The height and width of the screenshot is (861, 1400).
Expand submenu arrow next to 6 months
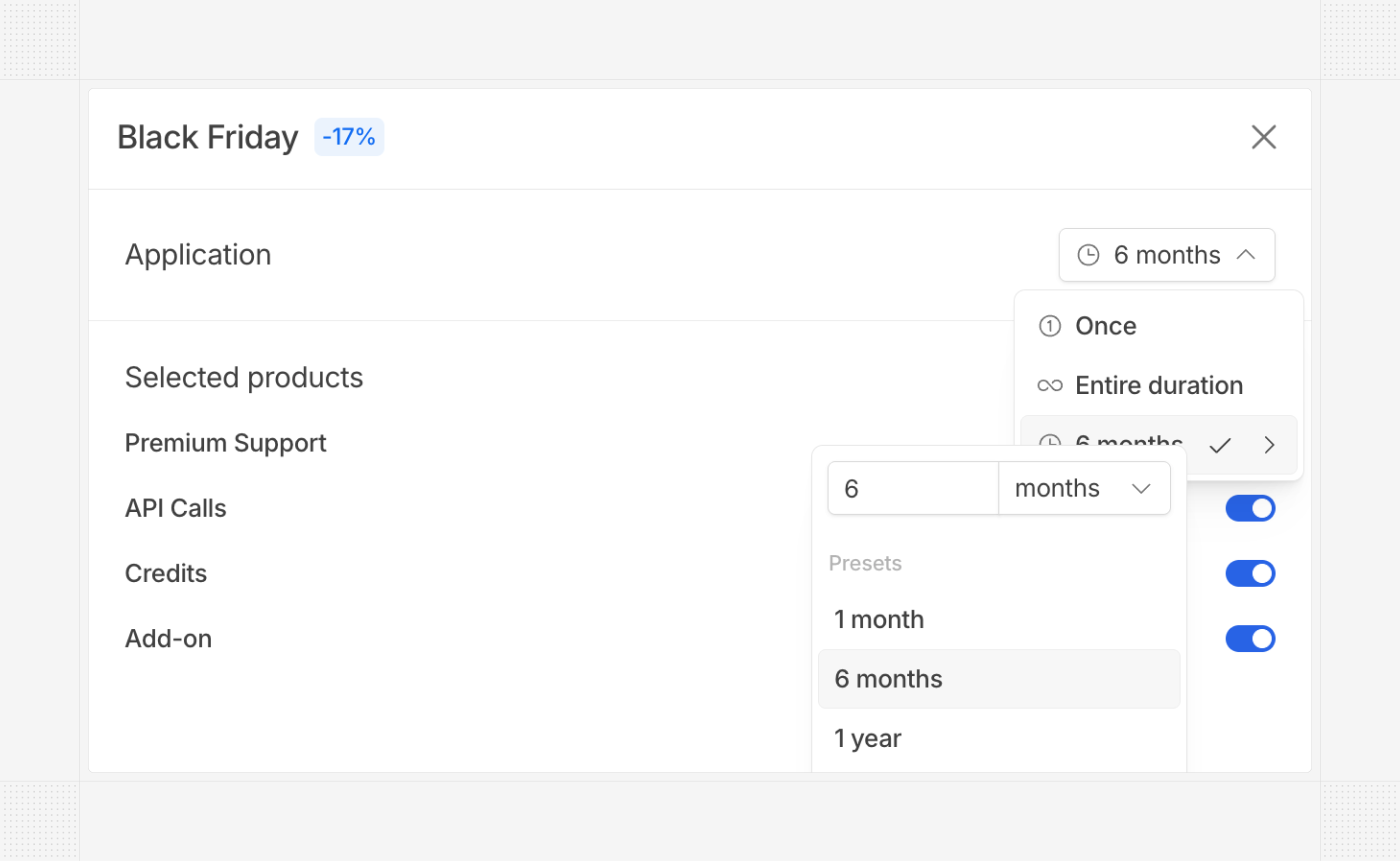click(x=1268, y=444)
